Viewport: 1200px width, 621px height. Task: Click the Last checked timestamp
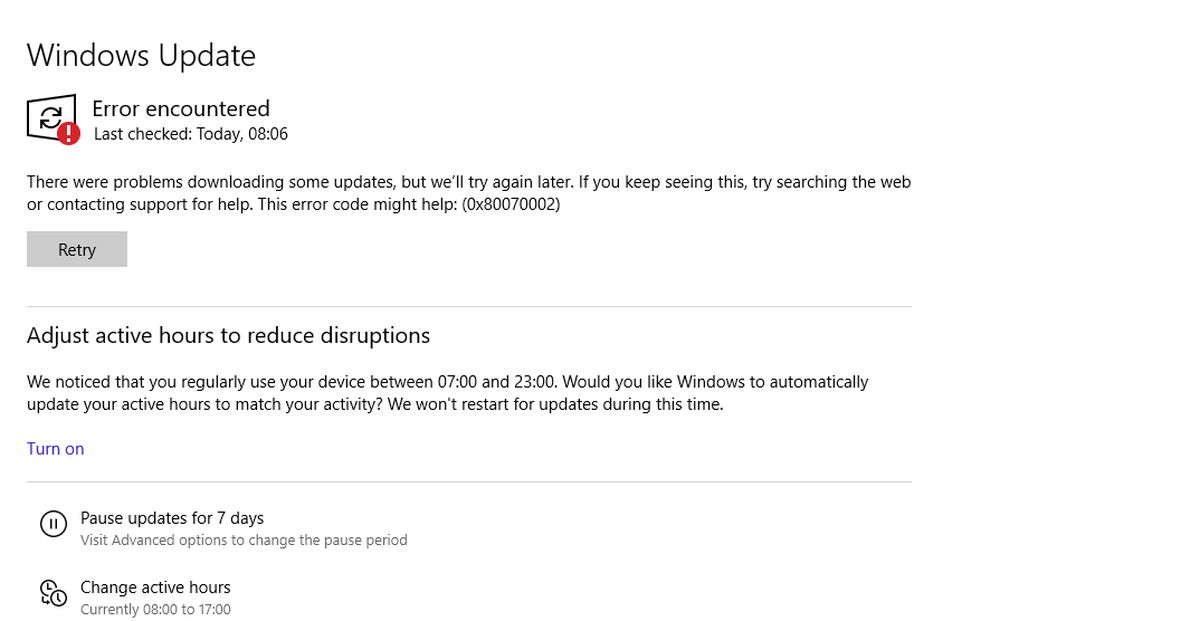pyautogui.click(x=191, y=134)
